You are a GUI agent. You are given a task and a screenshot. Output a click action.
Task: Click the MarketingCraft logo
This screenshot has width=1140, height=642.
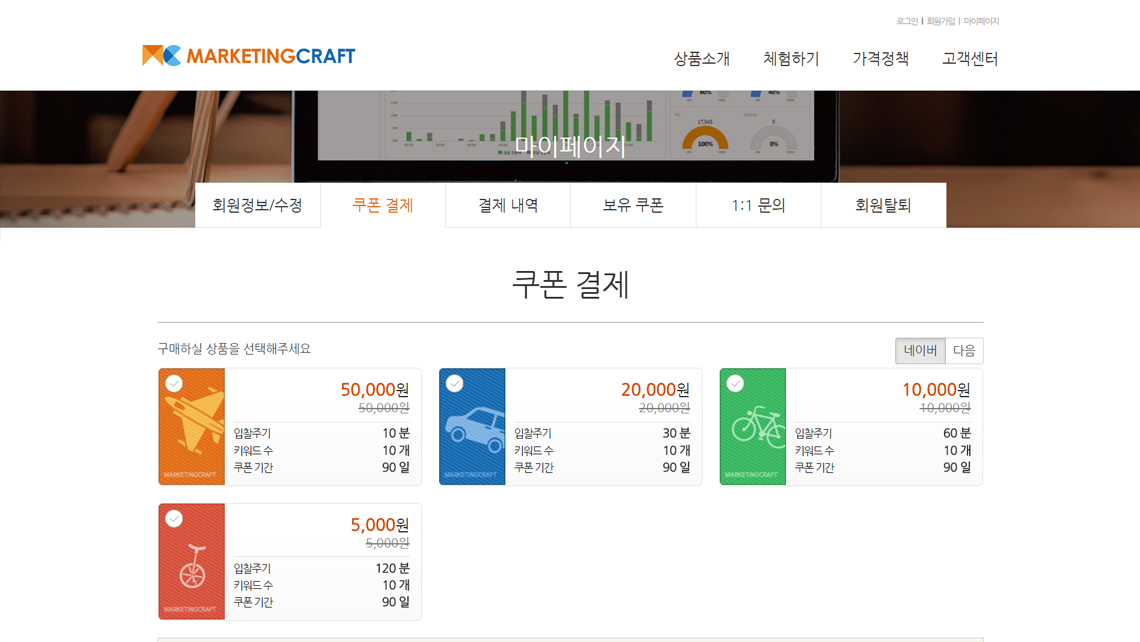pyautogui.click(x=248, y=56)
